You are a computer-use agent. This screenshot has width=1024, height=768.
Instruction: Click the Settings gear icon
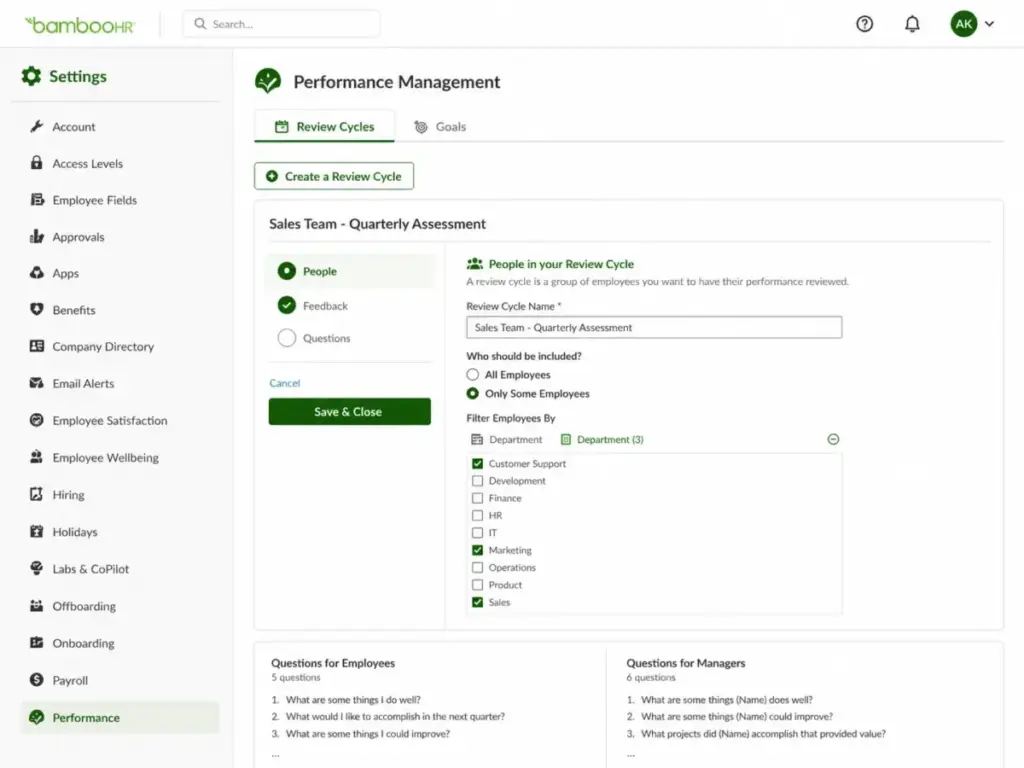pos(31,76)
